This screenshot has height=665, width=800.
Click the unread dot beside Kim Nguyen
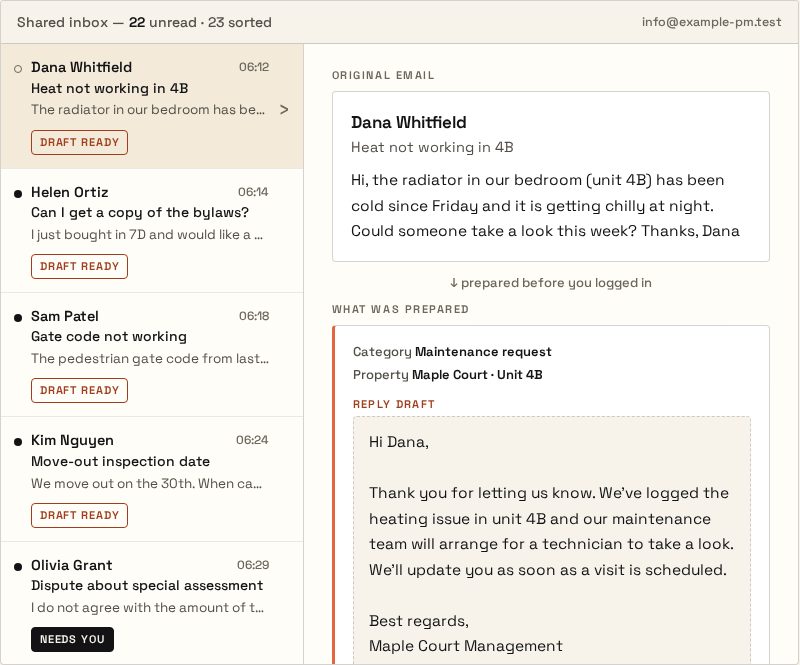pyautogui.click(x=18, y=441)
